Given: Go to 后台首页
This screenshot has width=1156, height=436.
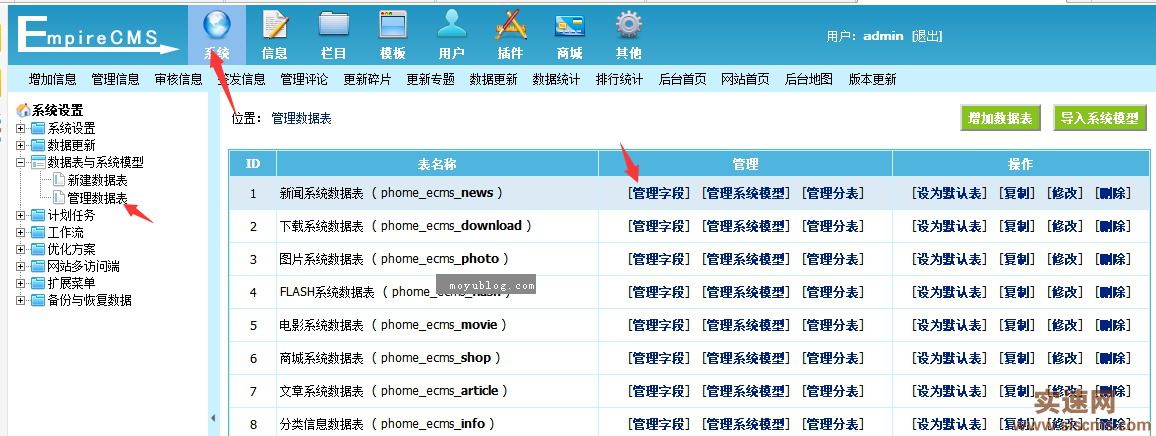Looking at the screenshot, I should tap(683, 80).
